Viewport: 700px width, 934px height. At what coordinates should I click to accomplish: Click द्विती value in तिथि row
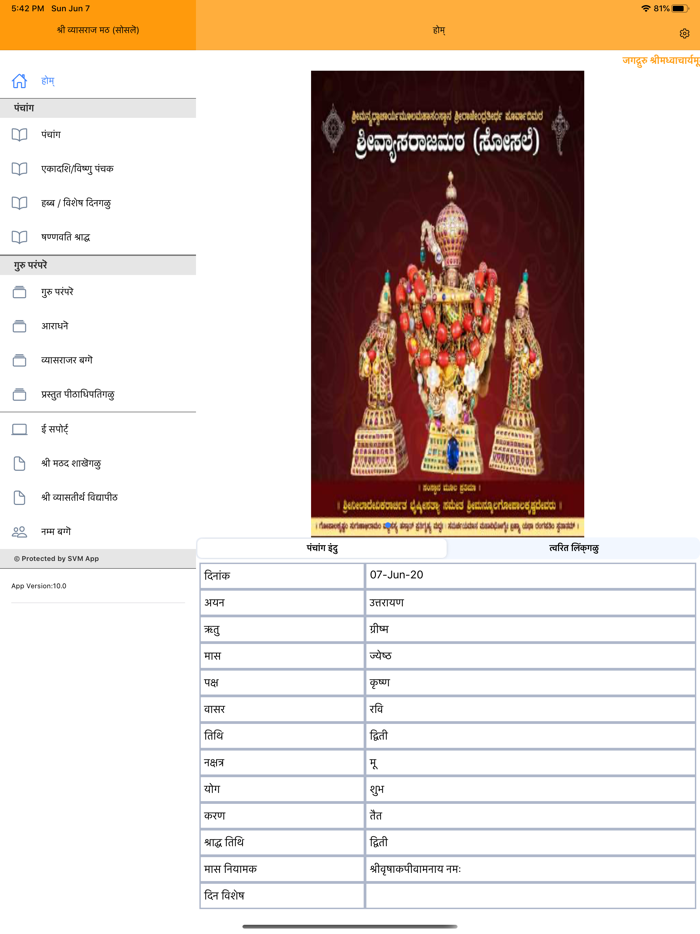click(x=379, y=736)
